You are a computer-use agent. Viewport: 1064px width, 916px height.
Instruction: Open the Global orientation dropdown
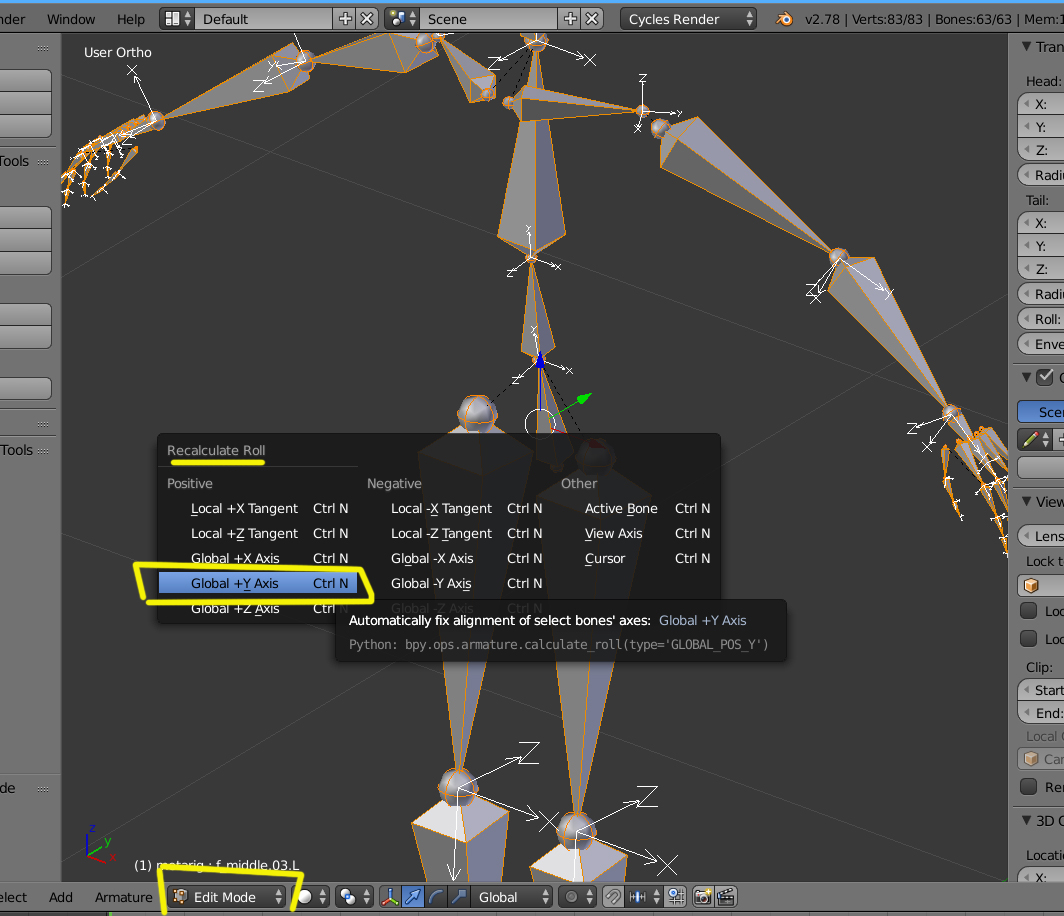click(511, 897)
